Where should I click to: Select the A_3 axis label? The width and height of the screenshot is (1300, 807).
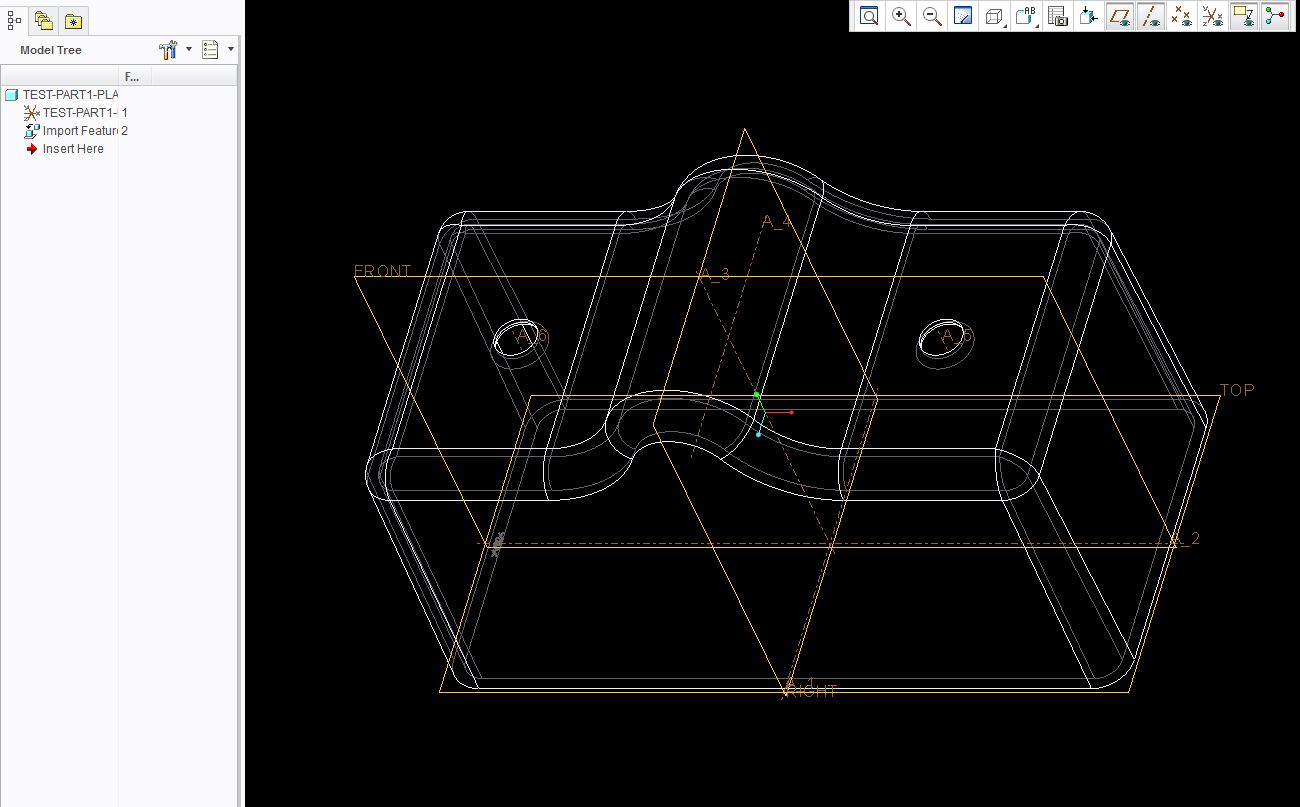click(714, 275)
